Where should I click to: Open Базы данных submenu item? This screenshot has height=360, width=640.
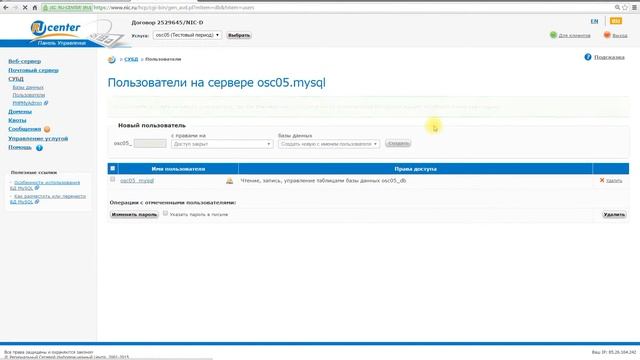(x=28, y=87)
